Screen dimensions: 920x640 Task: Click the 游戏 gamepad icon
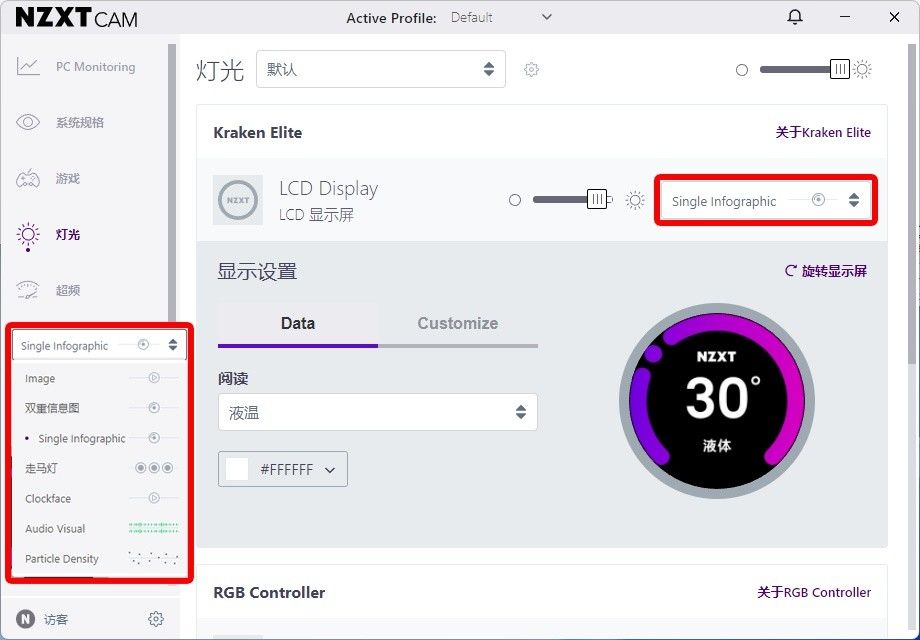[28, 178]
